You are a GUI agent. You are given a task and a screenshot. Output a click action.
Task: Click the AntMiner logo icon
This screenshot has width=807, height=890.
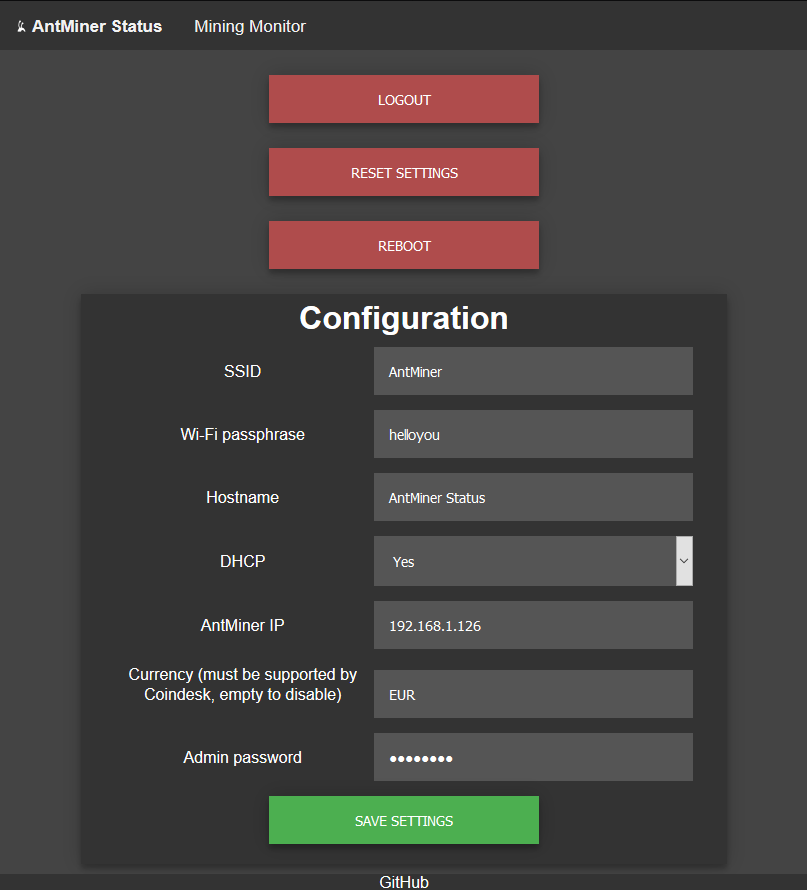tap(21, 27)
